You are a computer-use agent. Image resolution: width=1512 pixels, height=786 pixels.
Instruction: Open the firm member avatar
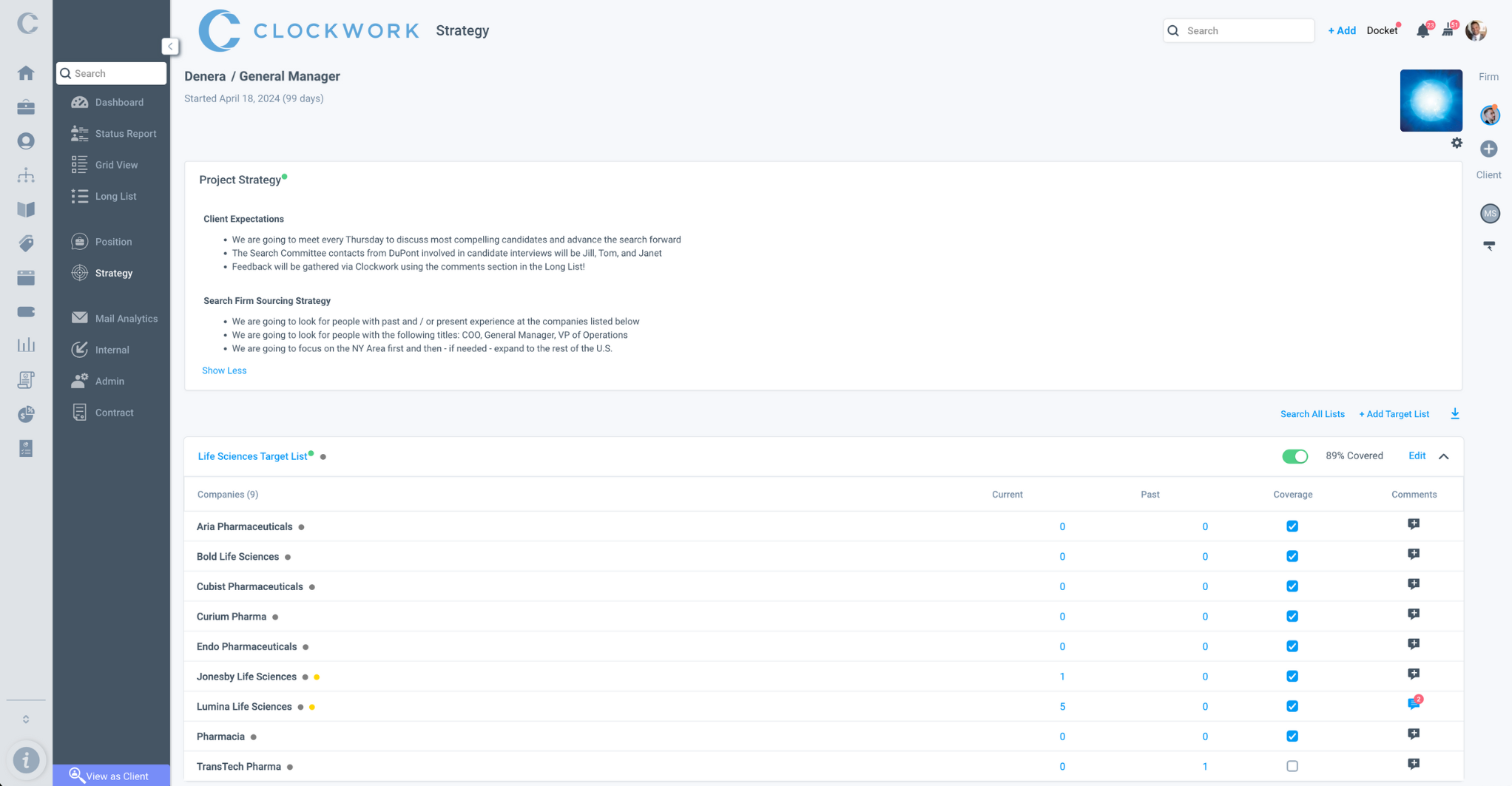click(x=1490, y=115)
